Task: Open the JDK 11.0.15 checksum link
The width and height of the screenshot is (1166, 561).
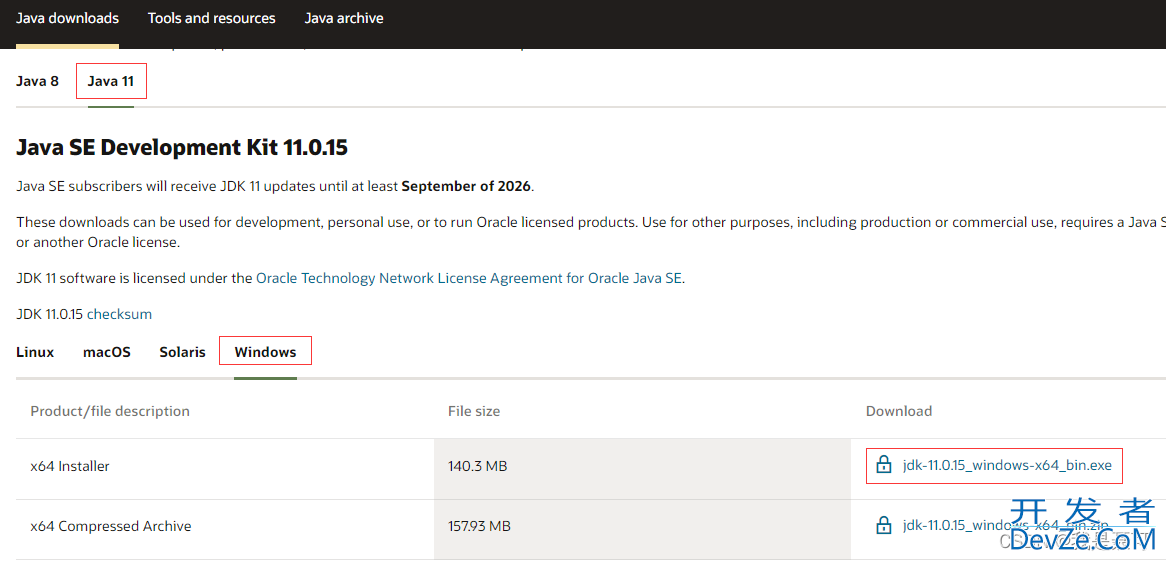Action: tap(119, 314)
